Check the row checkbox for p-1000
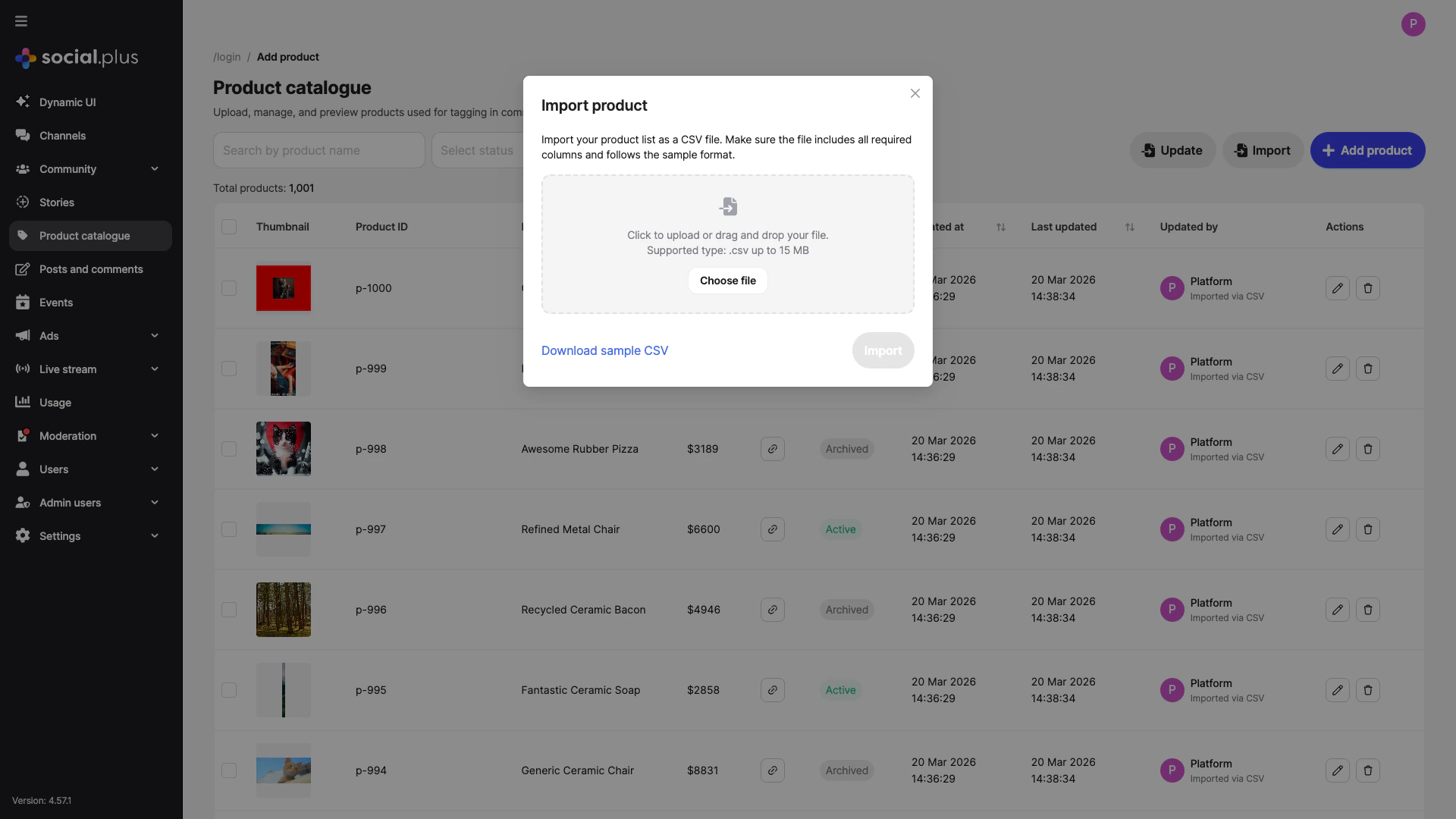This screenshot has width=1456, height=819. (229, 288)
